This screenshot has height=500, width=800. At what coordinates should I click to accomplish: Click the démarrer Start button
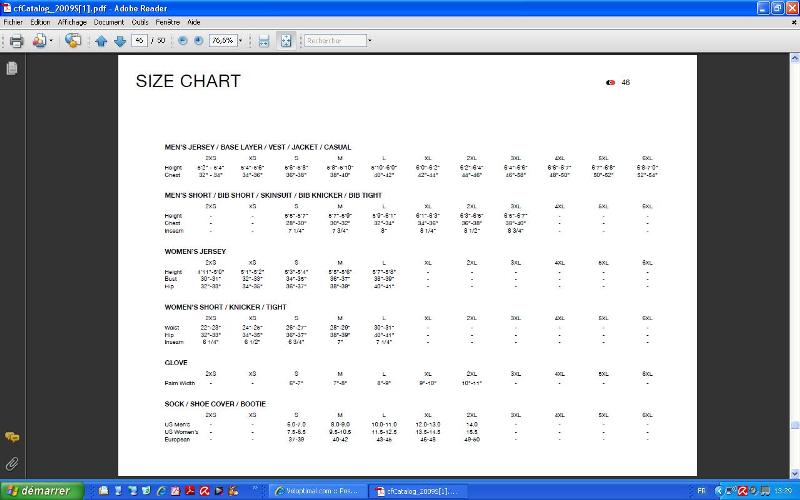pos(40,491)
